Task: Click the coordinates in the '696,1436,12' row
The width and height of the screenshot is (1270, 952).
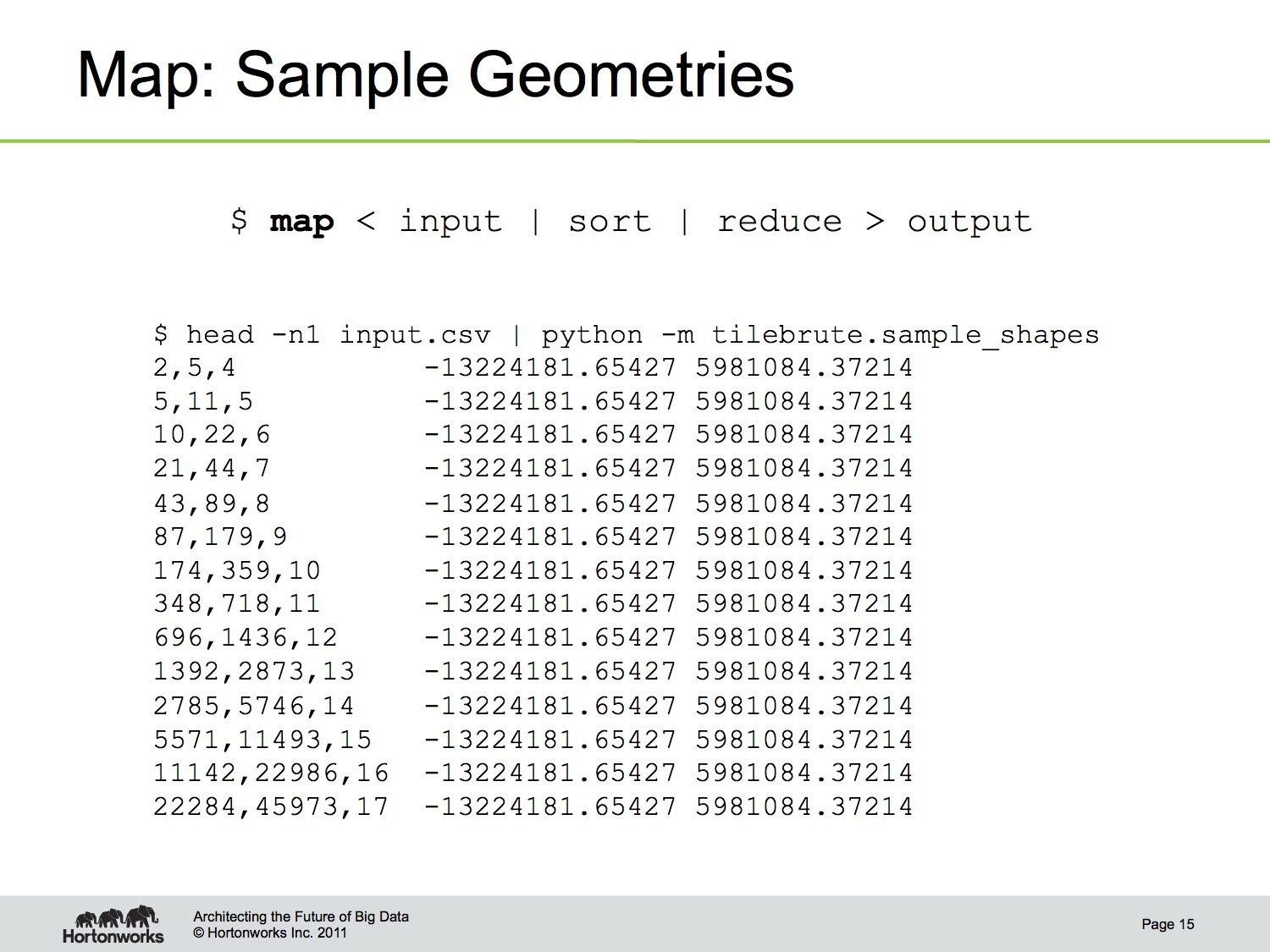Action: click(x=669, y=638)
